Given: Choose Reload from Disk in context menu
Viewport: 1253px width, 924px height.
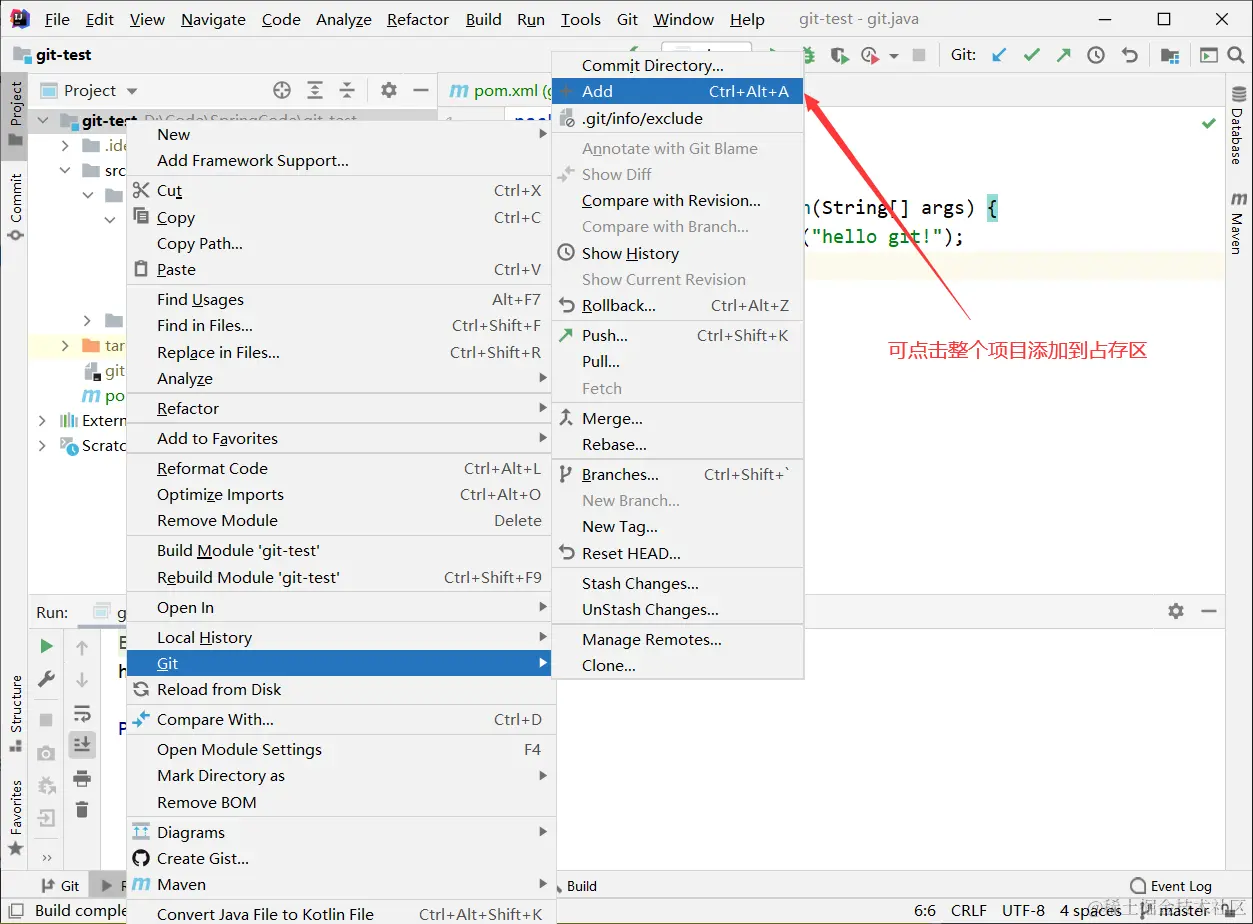Looking at the screenshot, I should tap(339, 689).
